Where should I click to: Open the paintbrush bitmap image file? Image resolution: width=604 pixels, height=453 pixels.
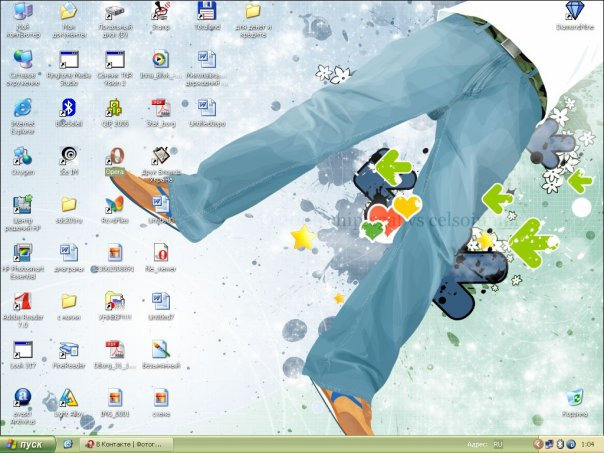click(161, 349)
